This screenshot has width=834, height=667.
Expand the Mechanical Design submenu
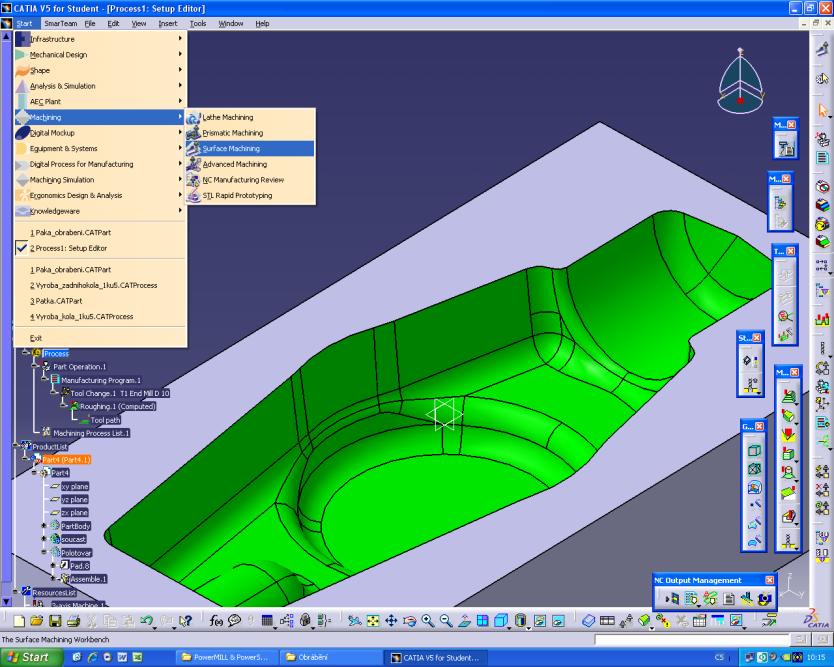click(100, 55)
